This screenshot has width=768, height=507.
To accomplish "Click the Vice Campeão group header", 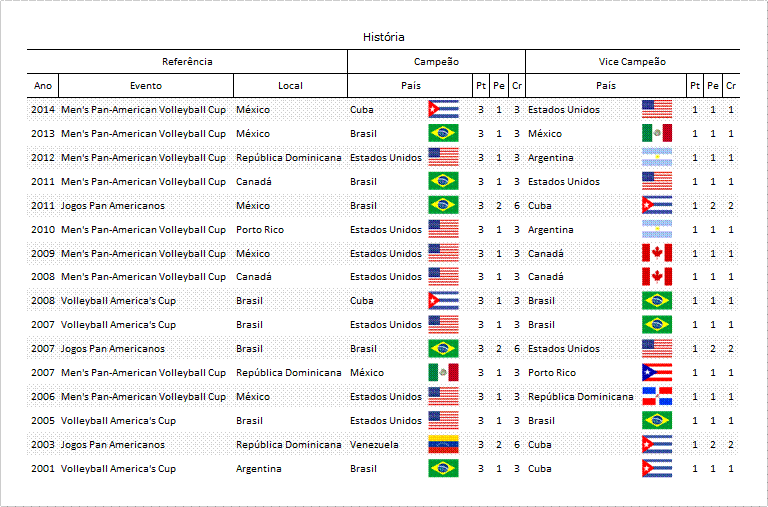I will (x=632, y=62).
